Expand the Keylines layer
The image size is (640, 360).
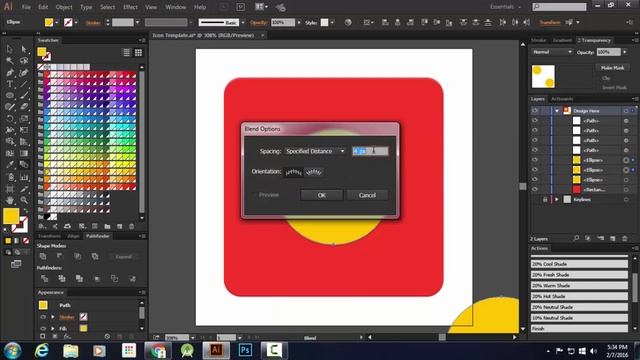tap(557, 200)
